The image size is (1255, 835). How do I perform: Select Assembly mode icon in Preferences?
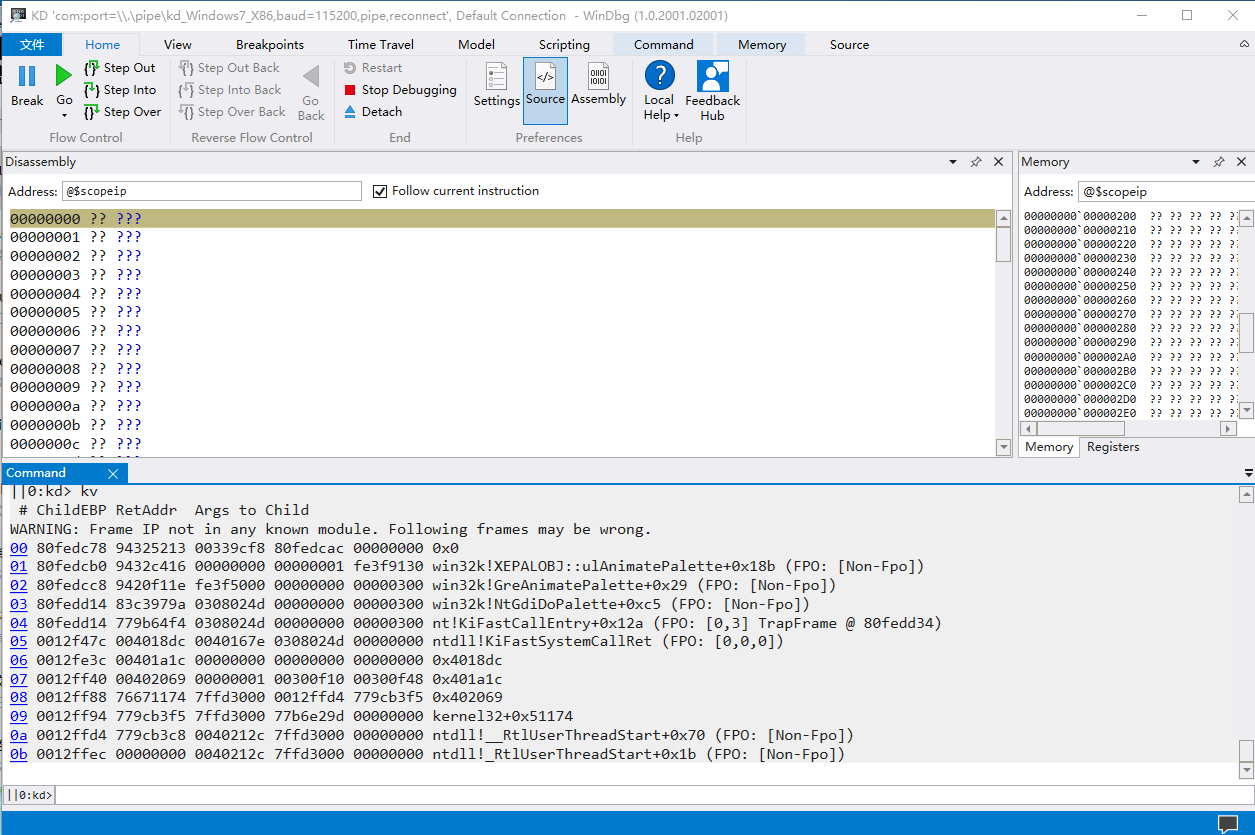click(598, 76)
